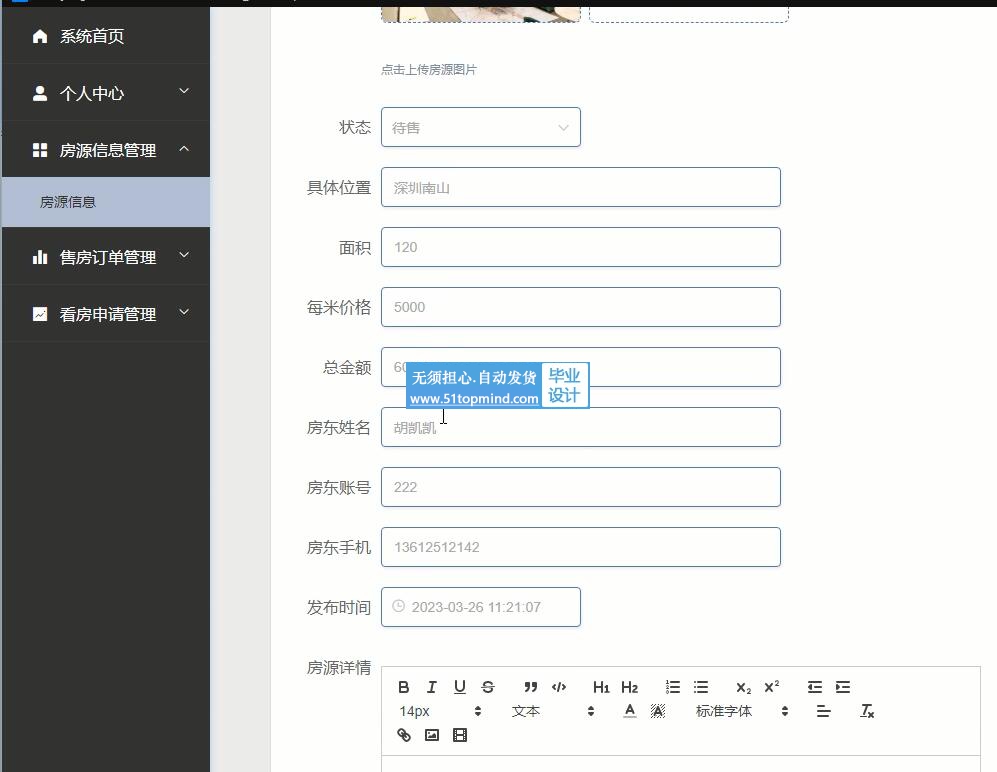Collapse the 房源信息管理 menu chevron
The height and width of the screenshot is (772, 997).
coord(184,148)
